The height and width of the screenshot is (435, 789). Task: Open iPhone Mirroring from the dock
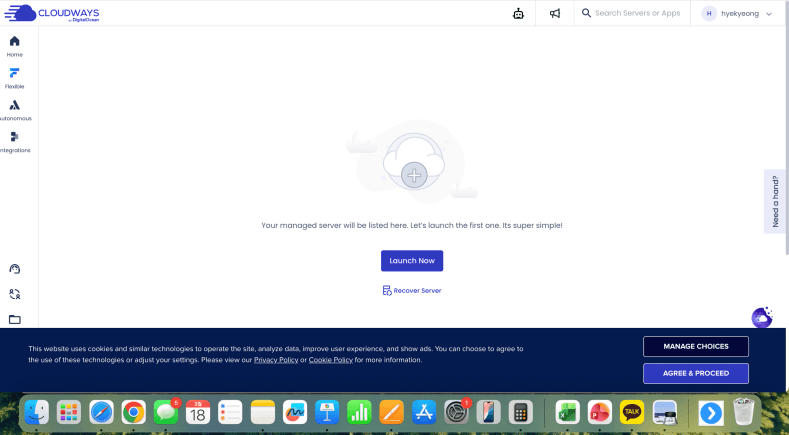pos(489,413)
